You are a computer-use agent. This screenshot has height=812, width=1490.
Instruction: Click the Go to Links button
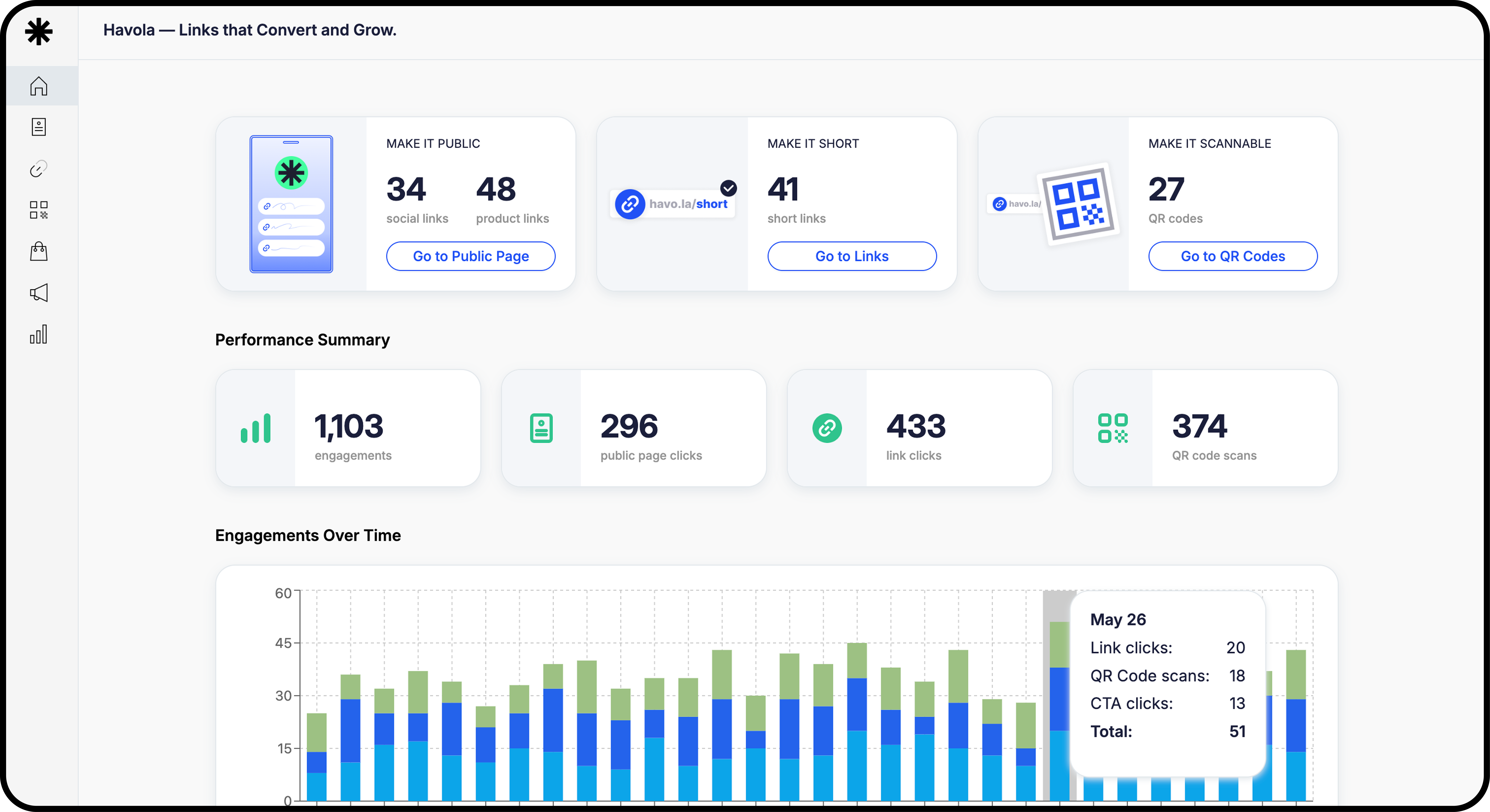[852, 256]
